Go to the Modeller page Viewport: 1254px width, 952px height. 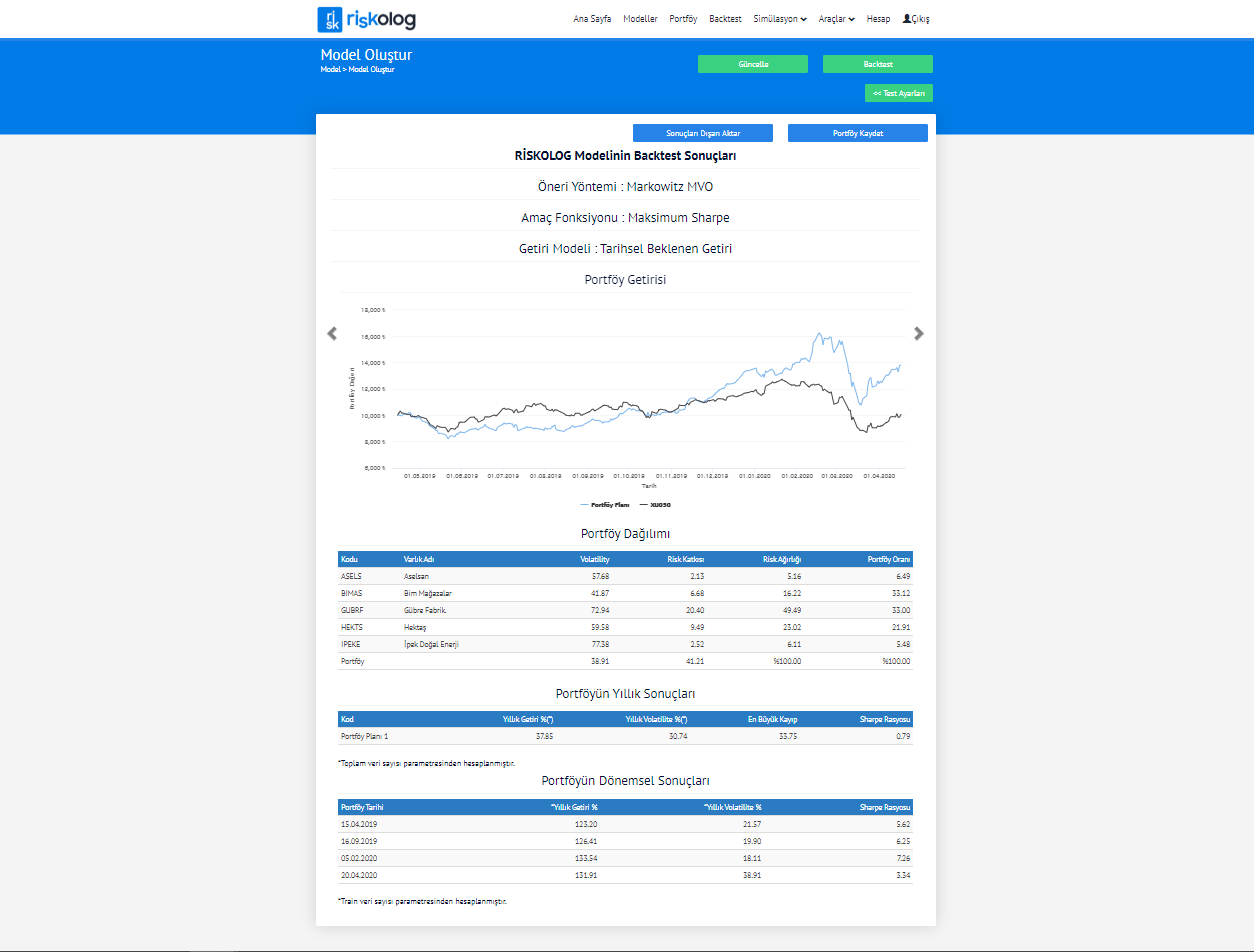click(x=640, y=19)
